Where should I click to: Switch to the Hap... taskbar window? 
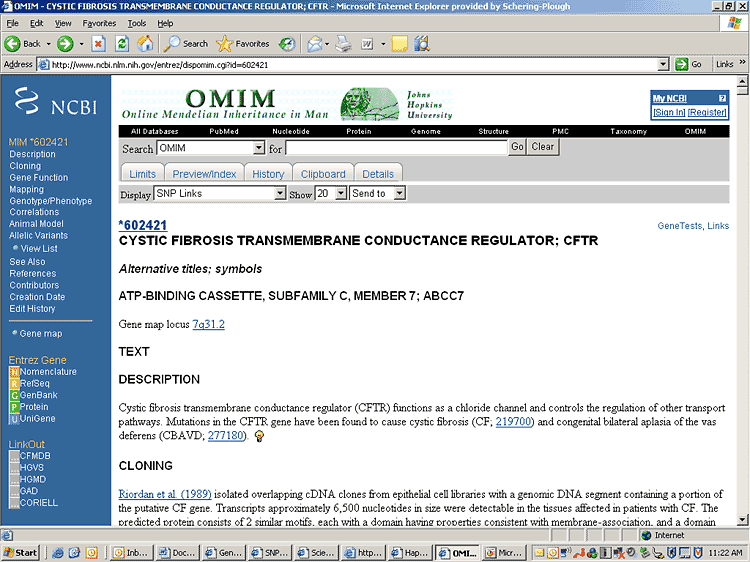click(410, 553)
